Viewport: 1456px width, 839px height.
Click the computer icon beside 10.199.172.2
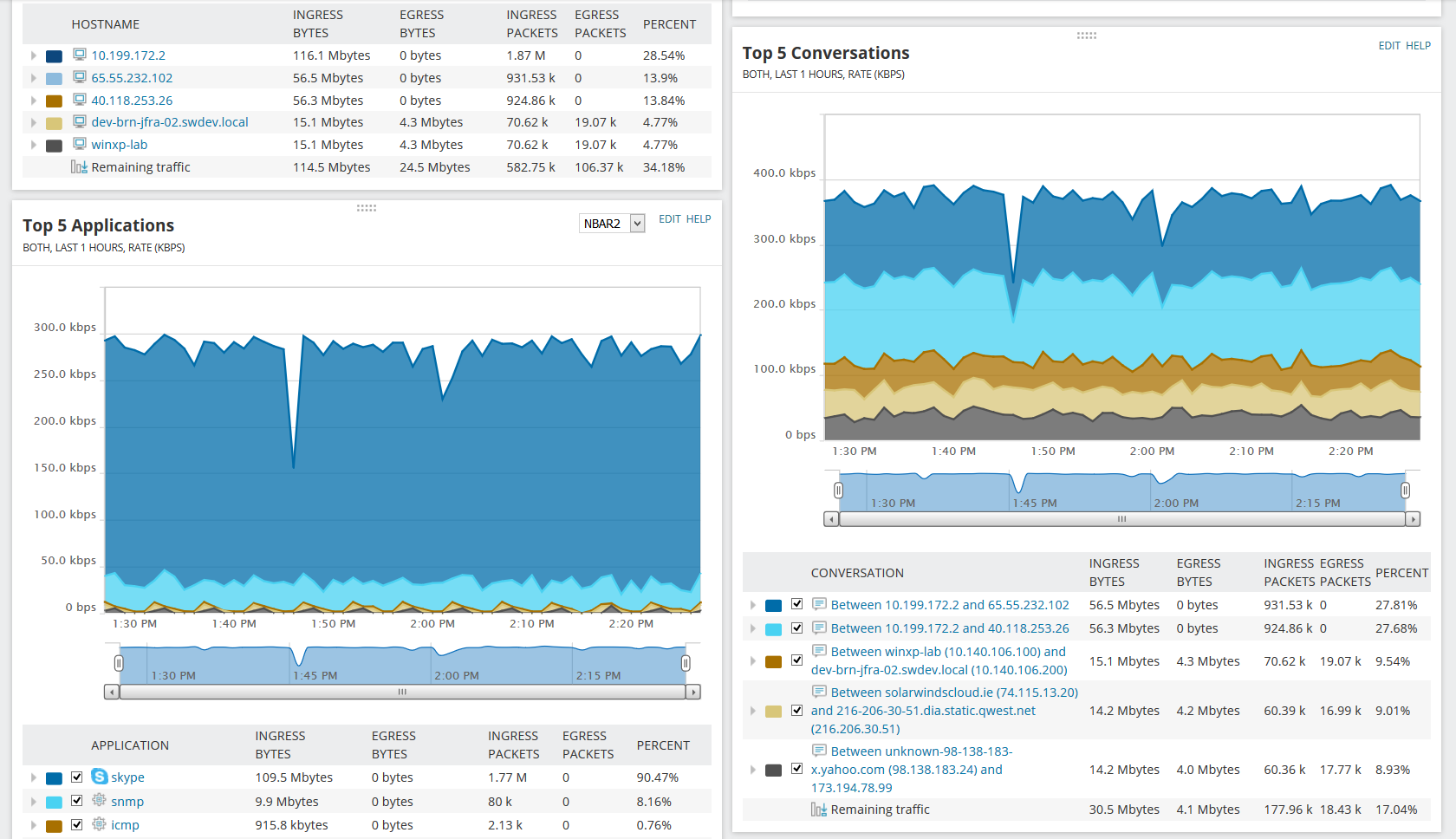coord(78,55)
